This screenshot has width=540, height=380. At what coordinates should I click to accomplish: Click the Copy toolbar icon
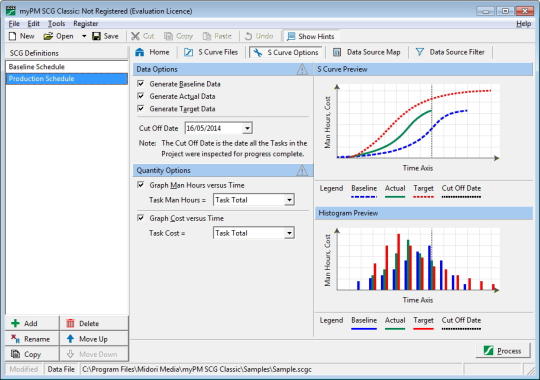tap(168, 36)
